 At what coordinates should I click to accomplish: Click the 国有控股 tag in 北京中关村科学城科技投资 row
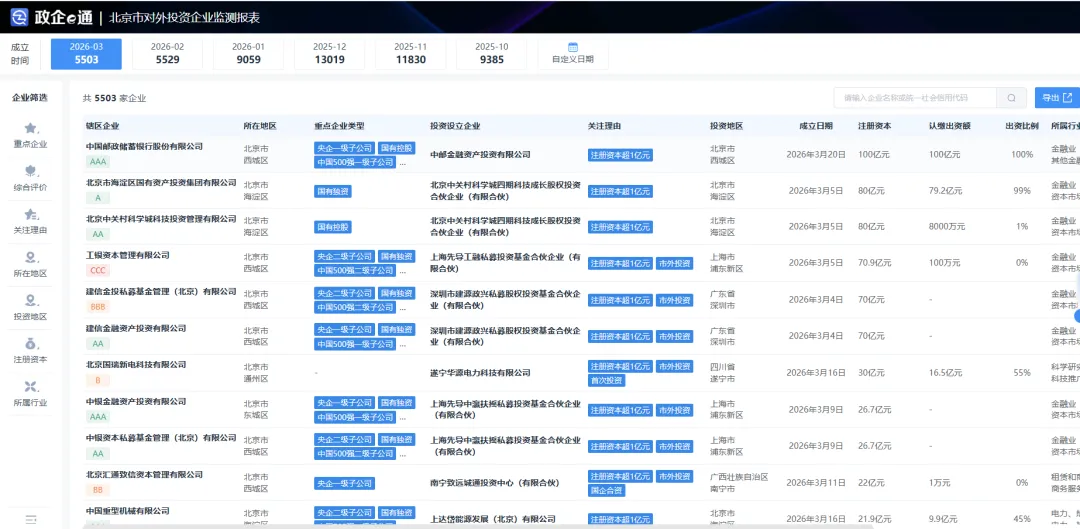click(333, 227)
